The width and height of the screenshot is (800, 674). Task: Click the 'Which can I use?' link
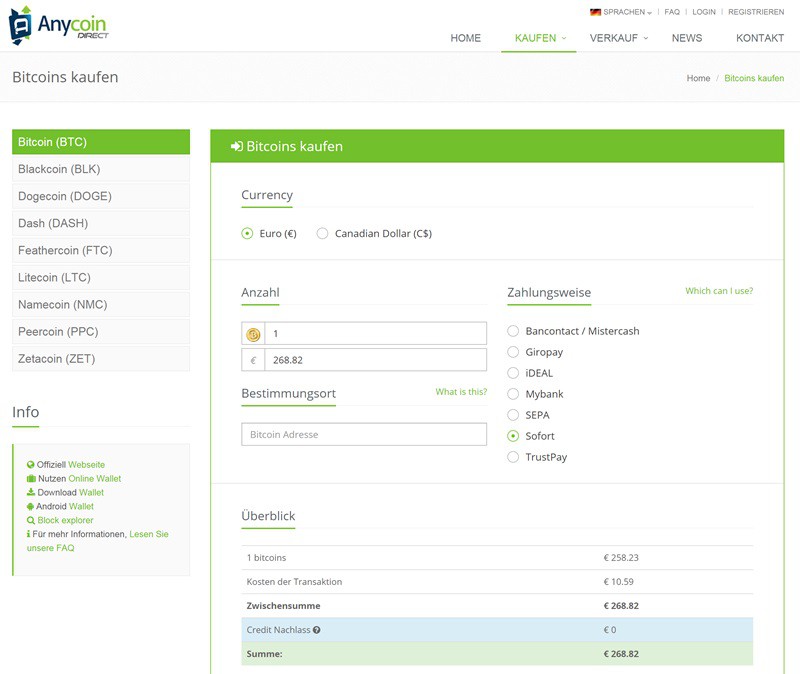pos(719,291)
